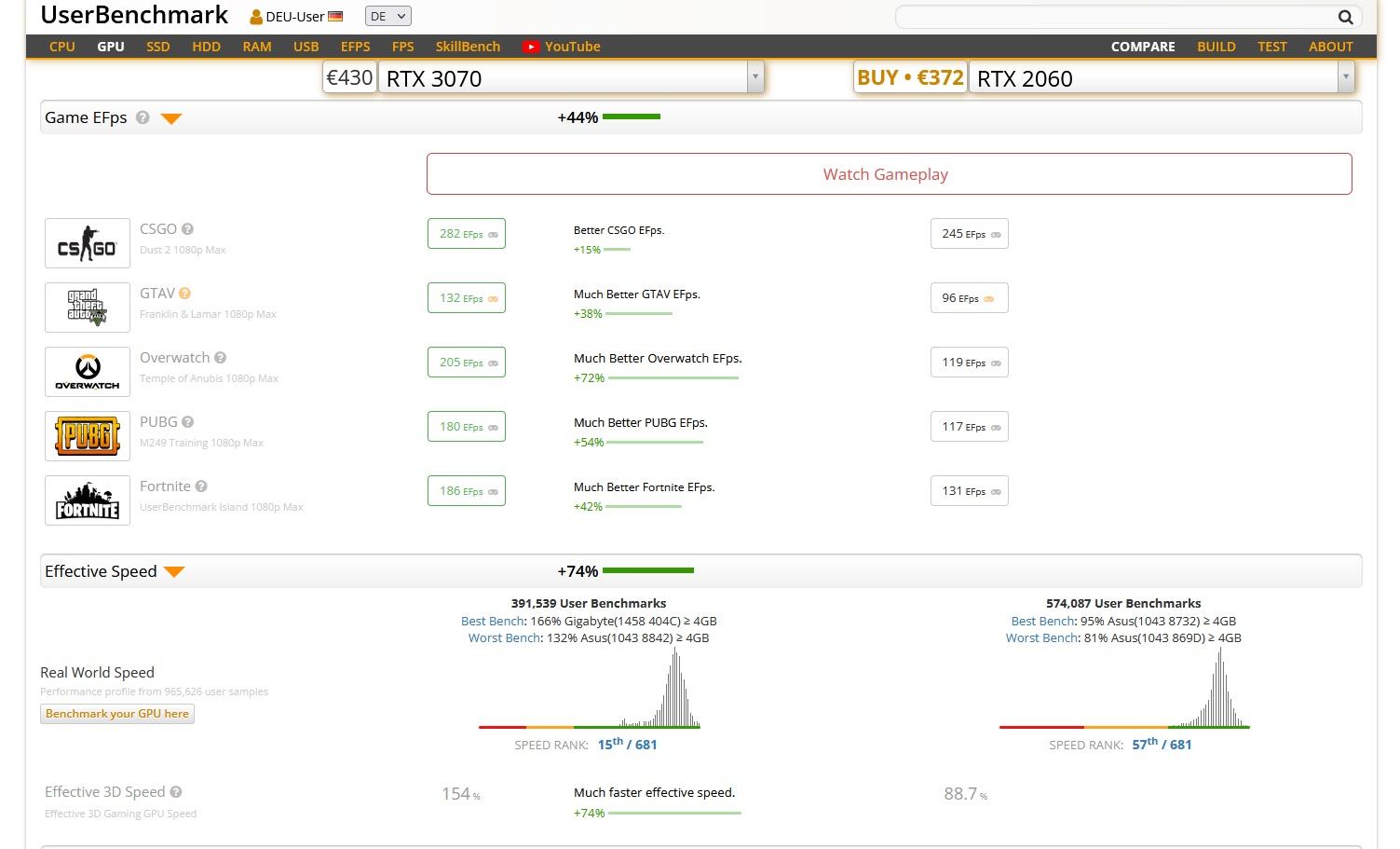Click the RTX 2060 benchmark distribution histogram
Viewport: 1400px width, 849px height.
click(x=1124, y=688)
